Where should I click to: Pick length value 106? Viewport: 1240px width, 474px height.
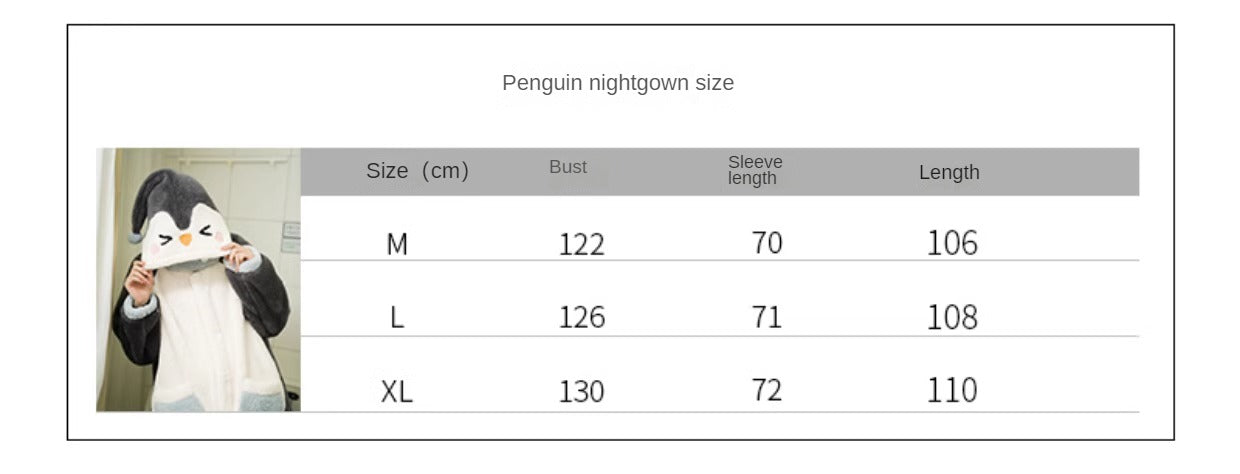[x=952, y=243]
